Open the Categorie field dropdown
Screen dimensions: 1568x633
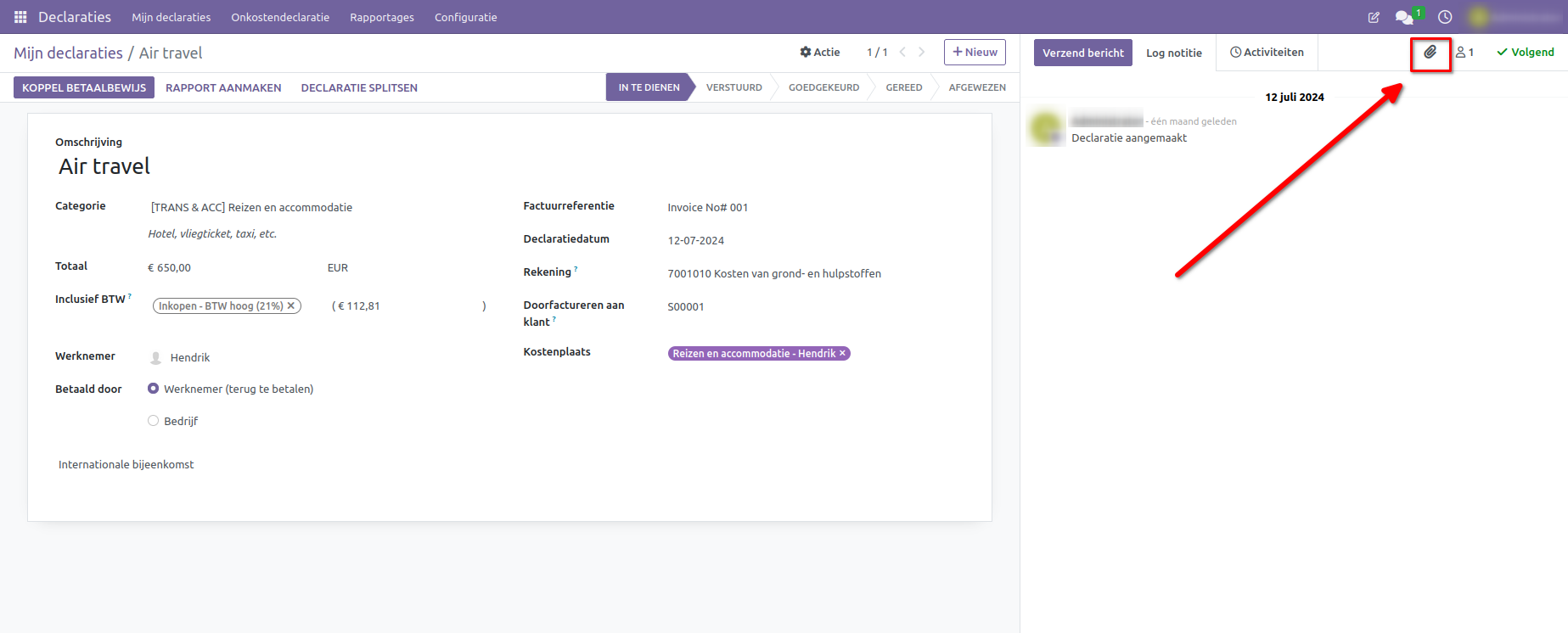[314, 208]
